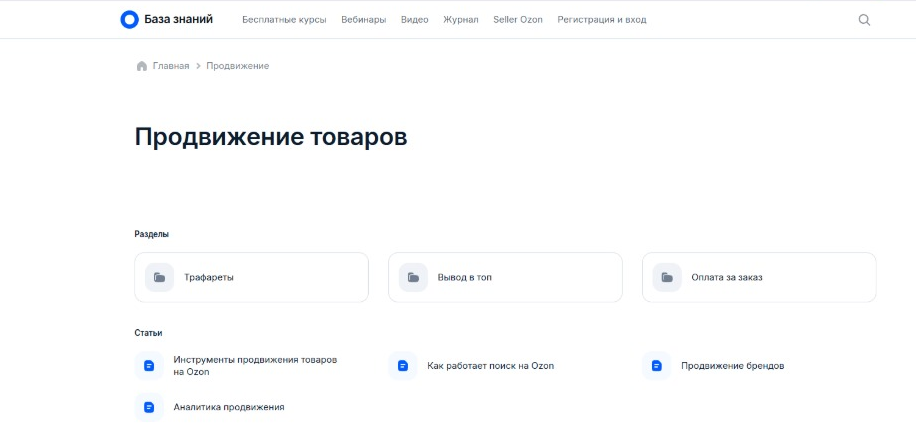916x448 pixels.
Task: Open article Инструменты продвижения товаров на Ozon
Action: 255,366
